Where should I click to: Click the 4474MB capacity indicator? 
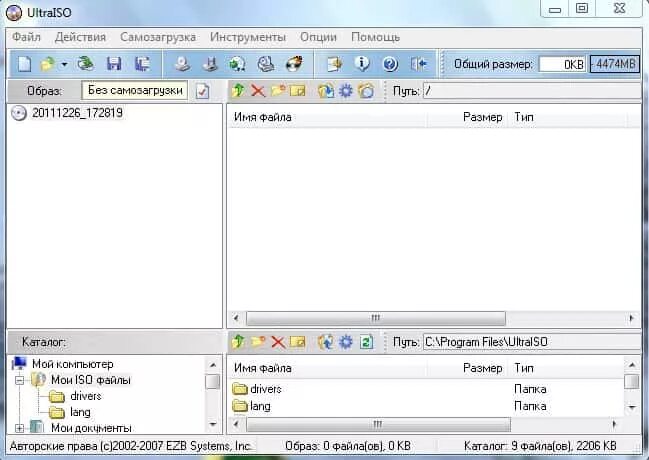pos(615,64)
